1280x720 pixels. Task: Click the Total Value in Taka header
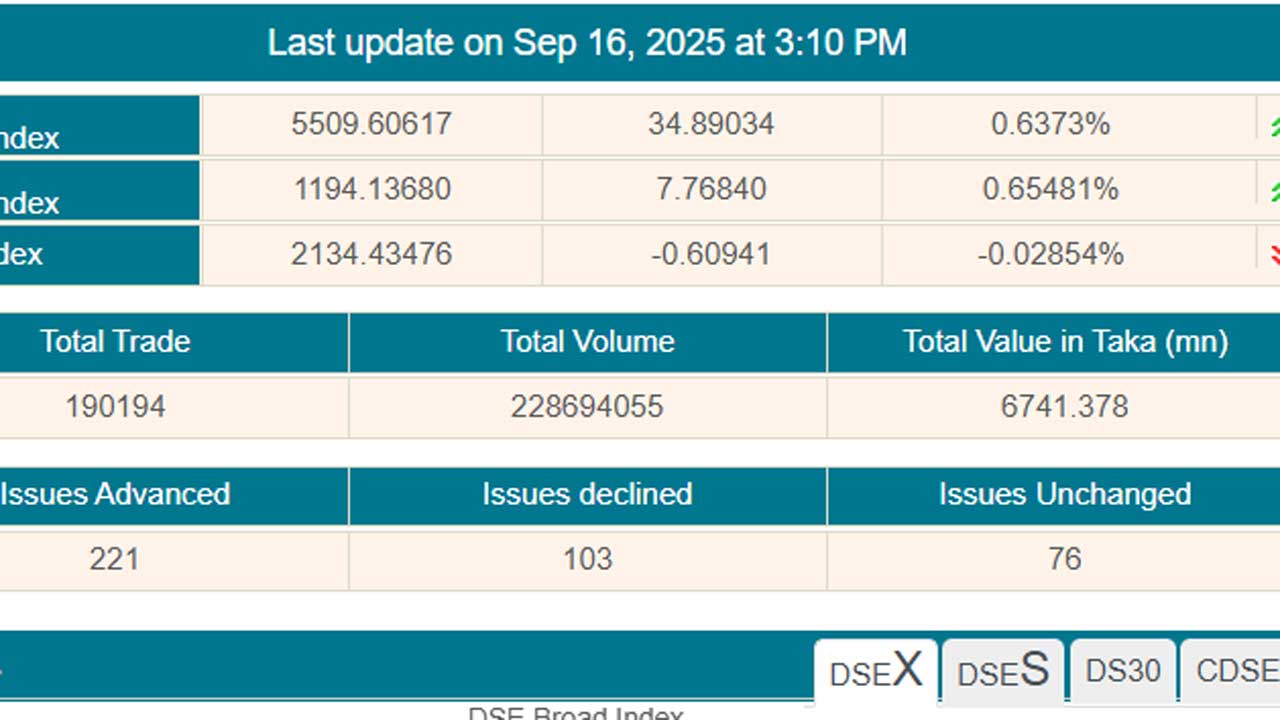[x=1065, y=342]
